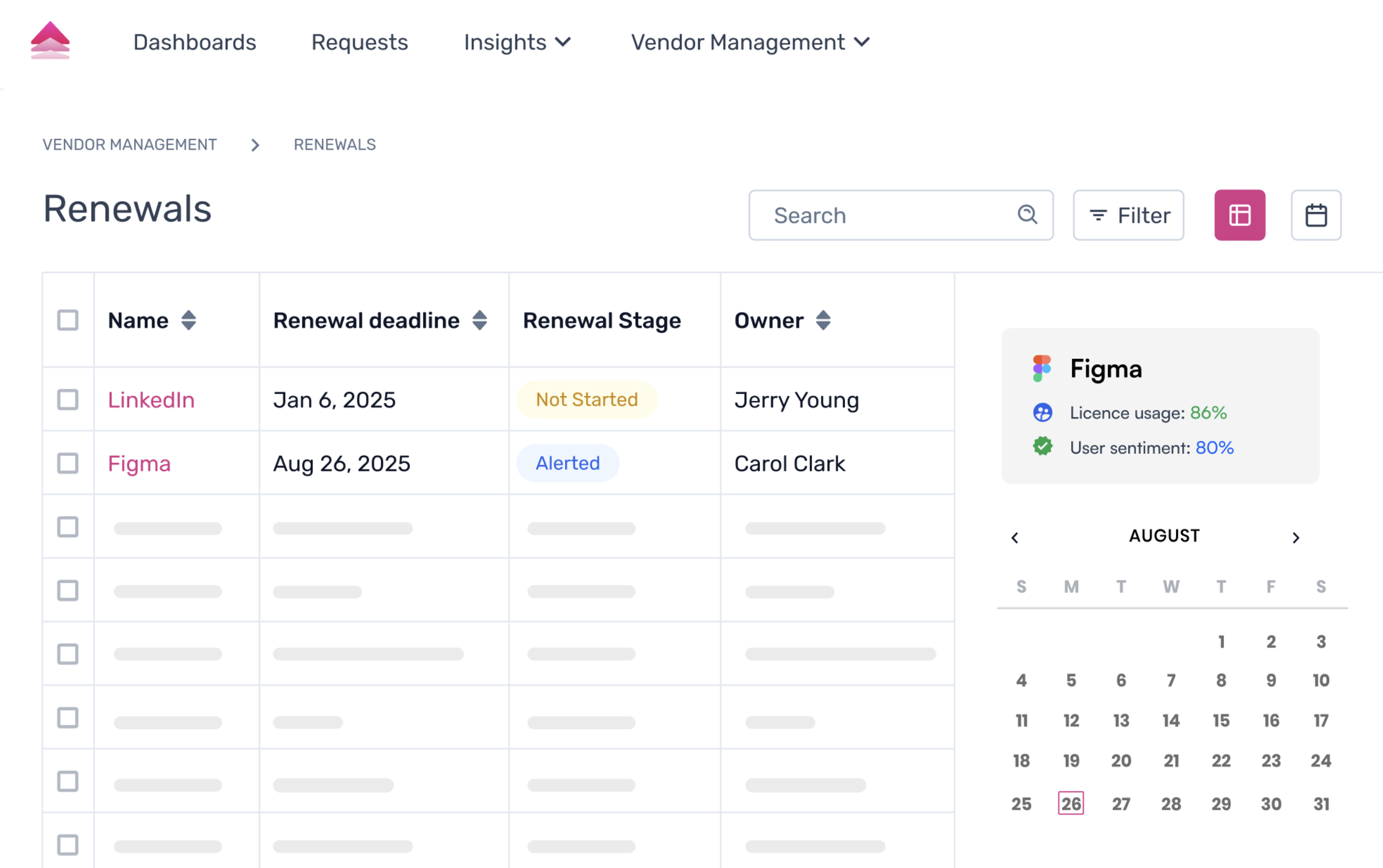Click the User sentiment 80% value
Image resolution: width=1383 pixels, height=868 pixels.
tap(1214, 447)
